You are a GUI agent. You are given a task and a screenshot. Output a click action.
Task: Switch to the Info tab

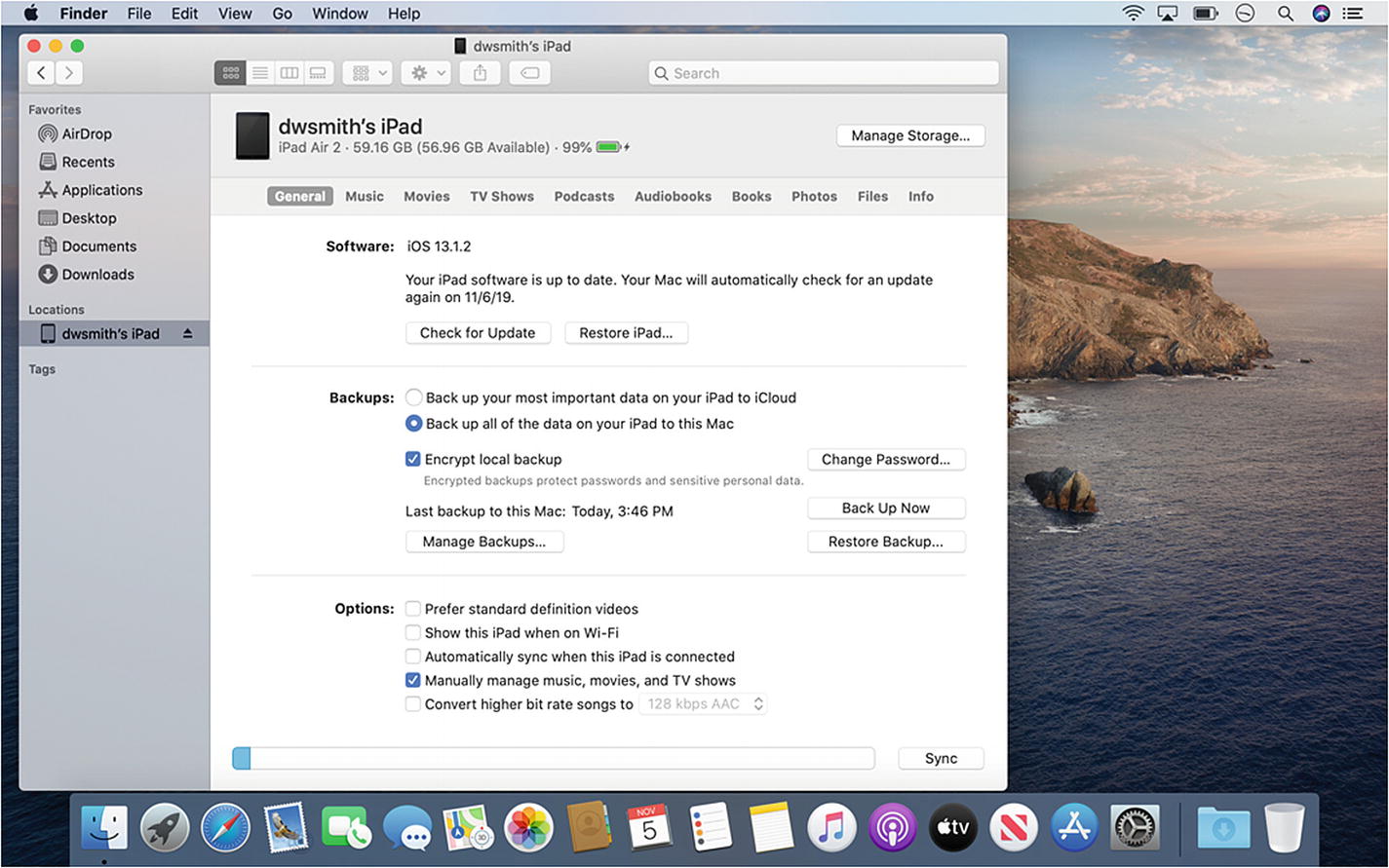921,196
